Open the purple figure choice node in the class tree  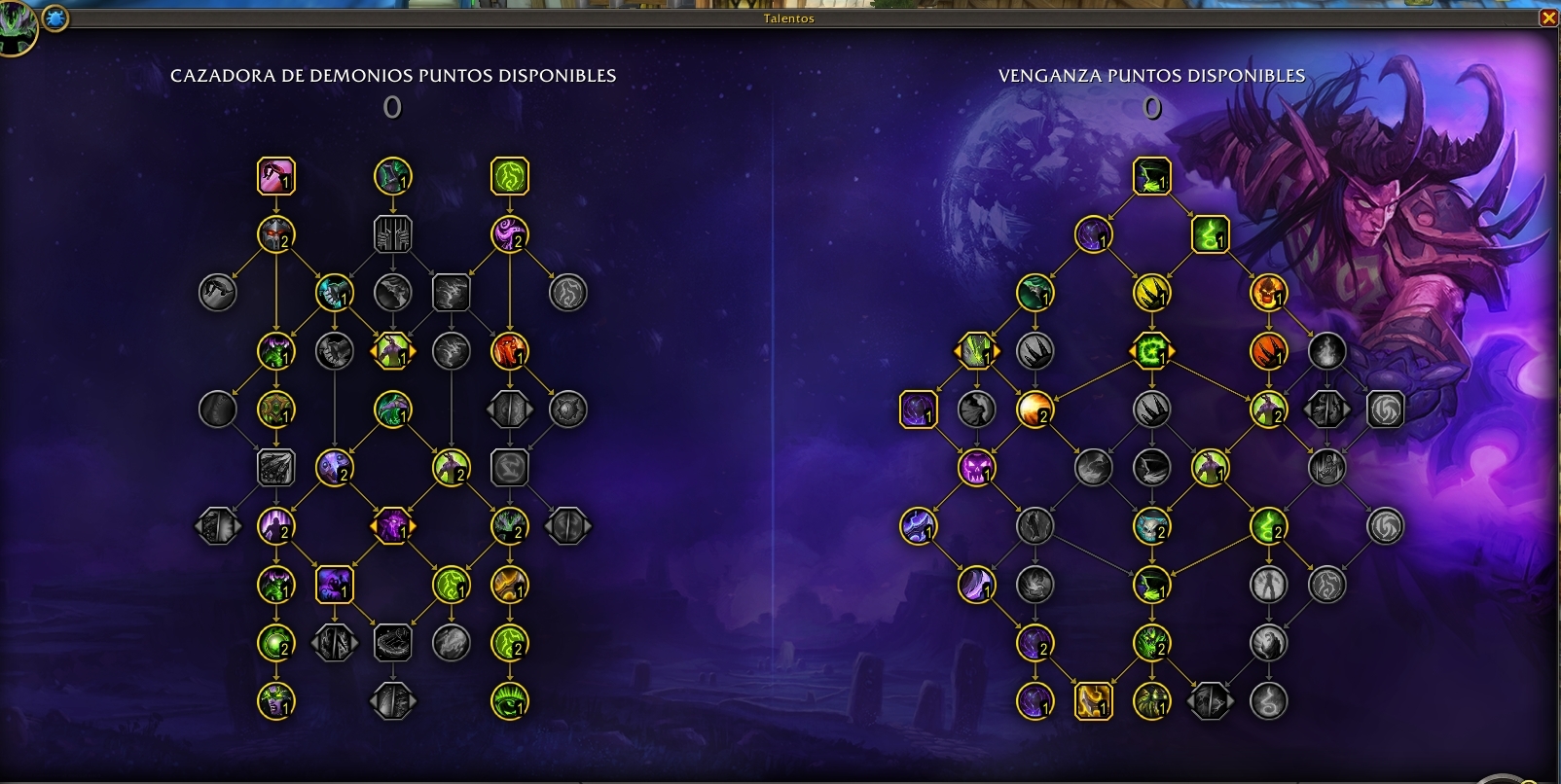pyautogui.click(x=393, y=526)
